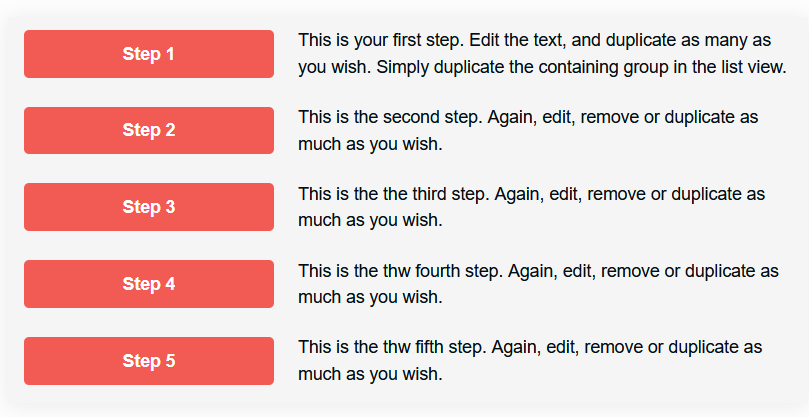Click the misspelled 'thw' in fourth step text

coord(397,271)
